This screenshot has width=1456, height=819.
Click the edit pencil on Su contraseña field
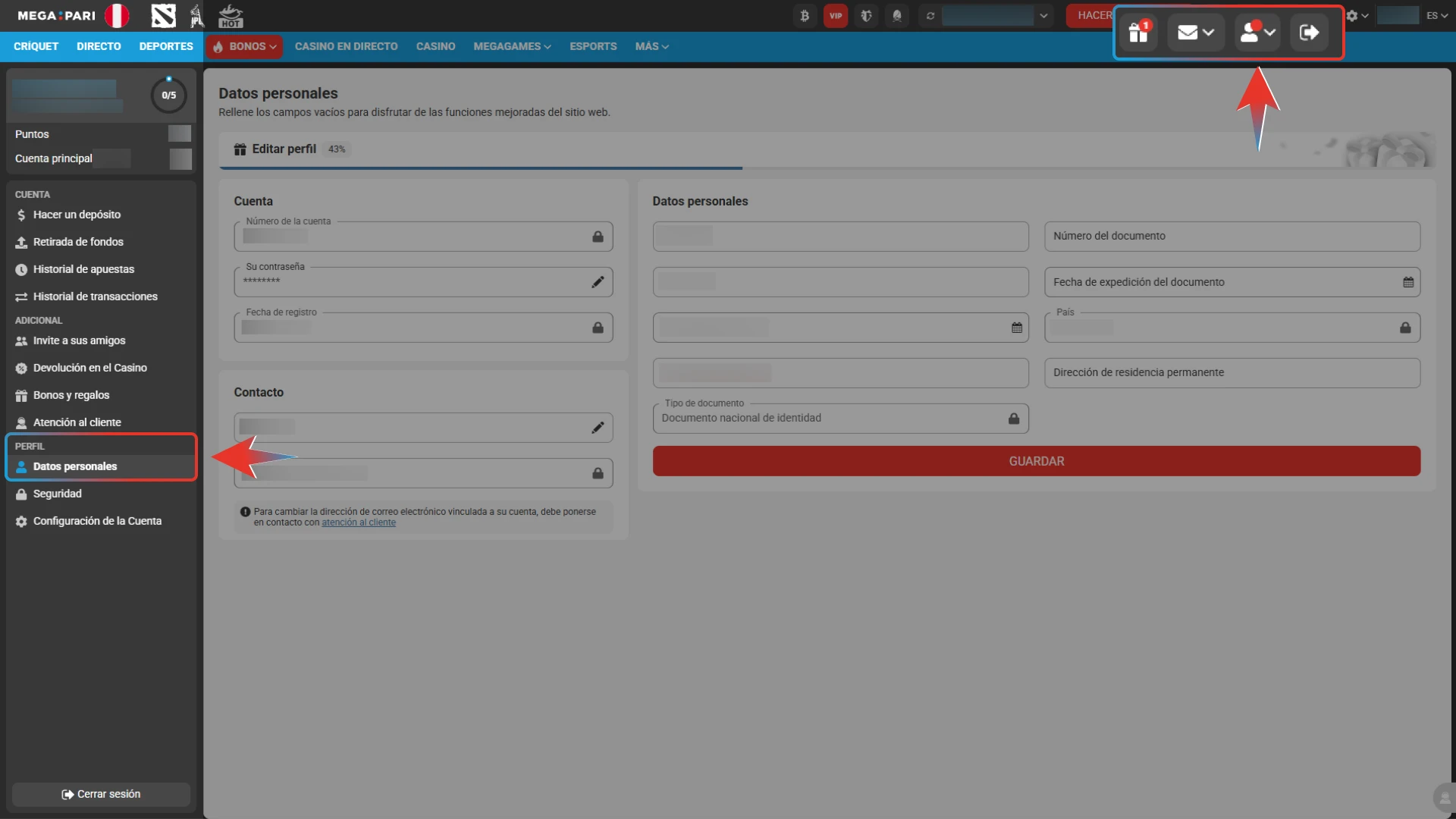tap(598, 281)
